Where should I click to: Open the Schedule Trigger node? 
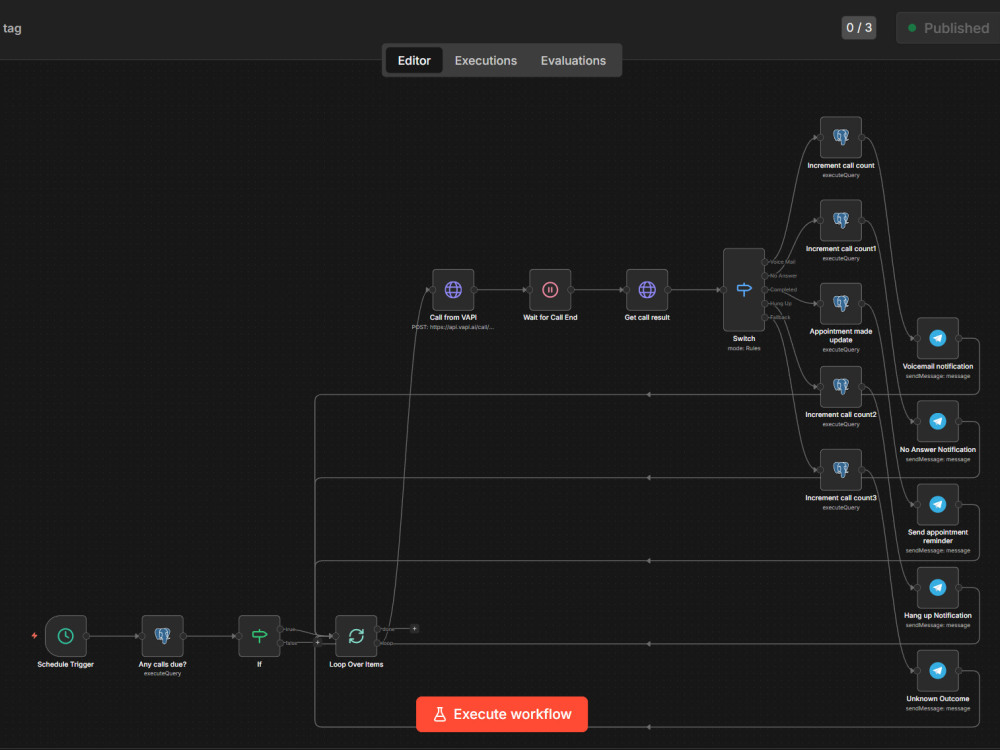[x=66, y=636]
